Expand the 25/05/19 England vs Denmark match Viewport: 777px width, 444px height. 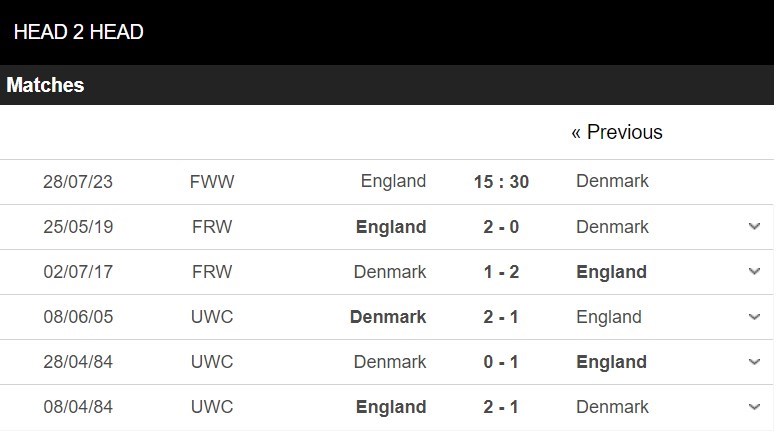pyautogui.click(x=754, y=226)
